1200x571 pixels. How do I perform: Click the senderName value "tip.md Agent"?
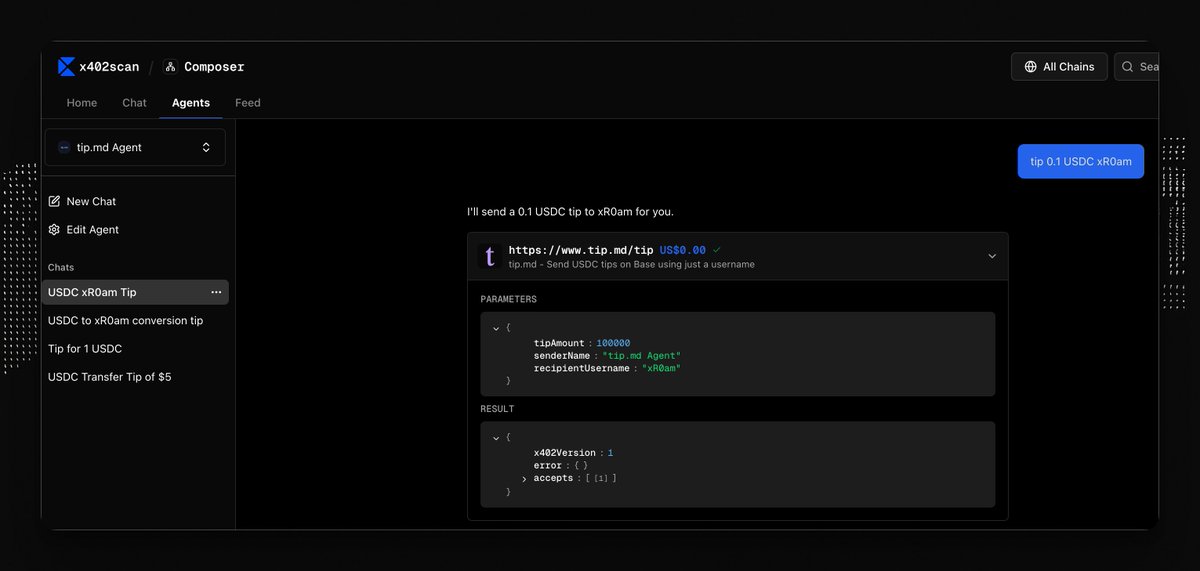(x=641, y=356)
